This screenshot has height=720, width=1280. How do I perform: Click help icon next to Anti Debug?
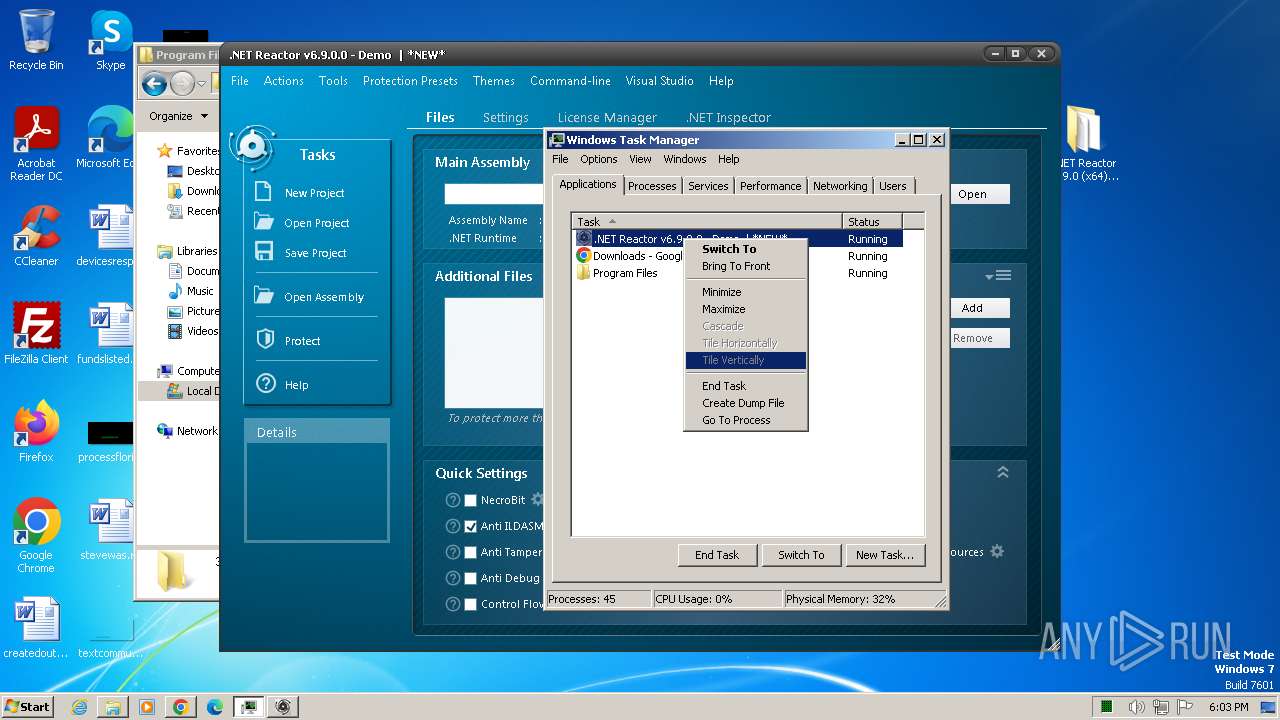pos(453,578)
